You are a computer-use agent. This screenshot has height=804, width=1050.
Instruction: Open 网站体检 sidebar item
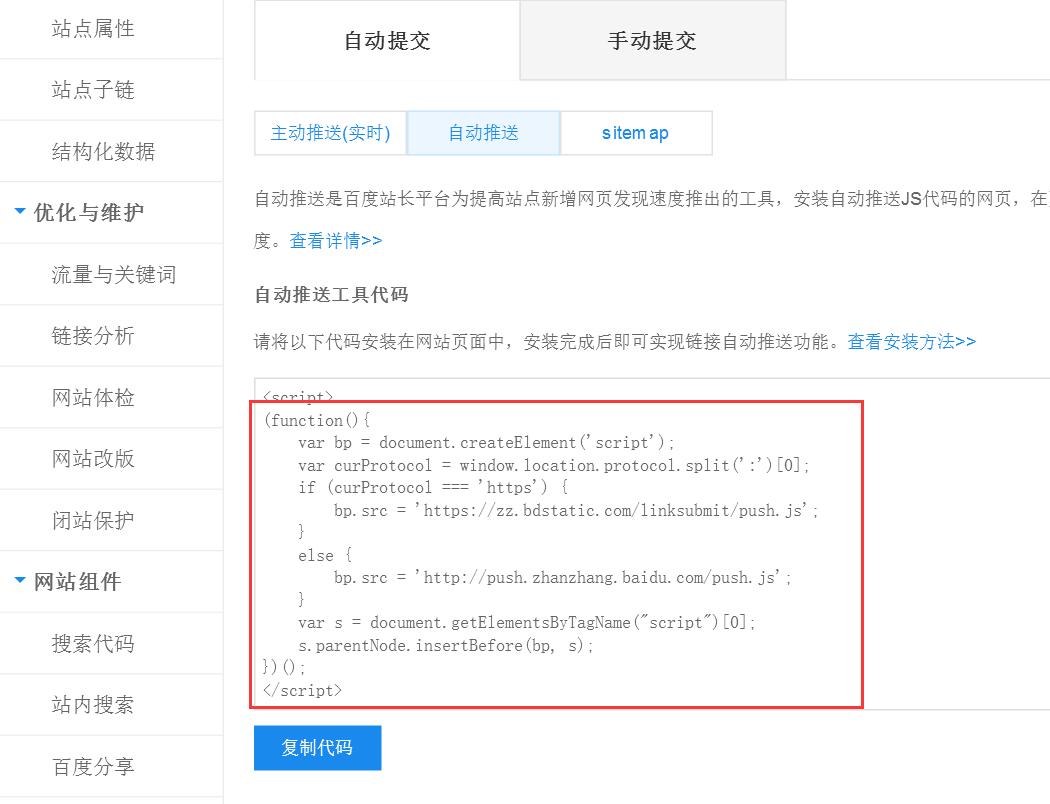93,397
